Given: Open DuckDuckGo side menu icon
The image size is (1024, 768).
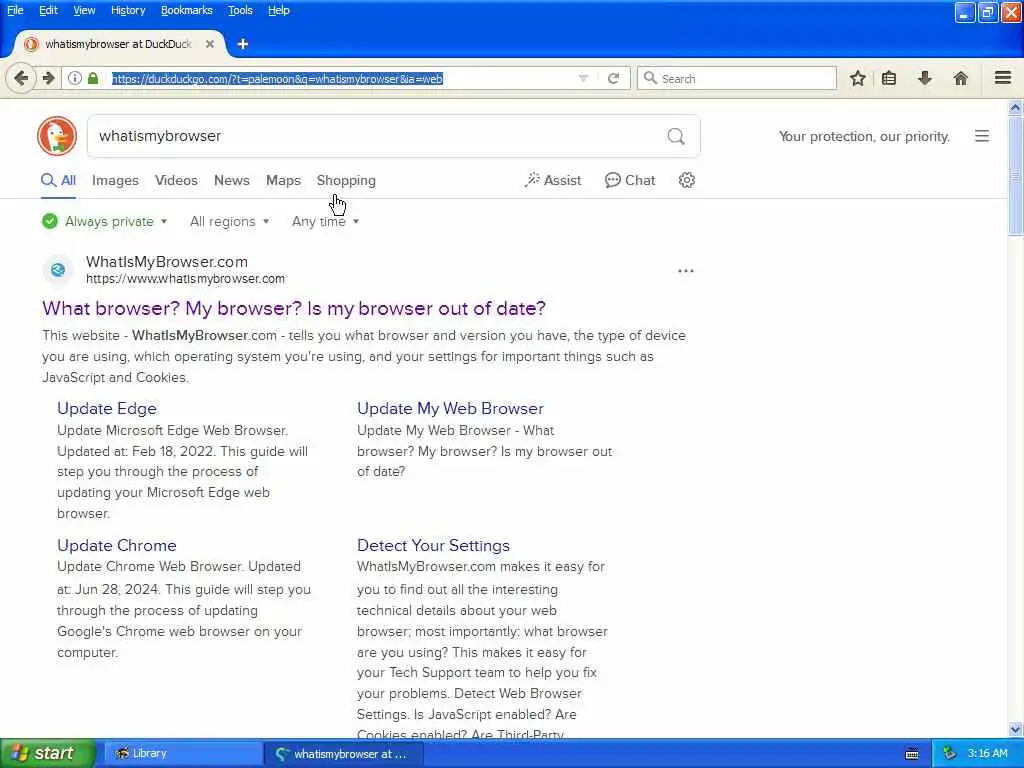Looking at the screenshot, I should 982,136.
